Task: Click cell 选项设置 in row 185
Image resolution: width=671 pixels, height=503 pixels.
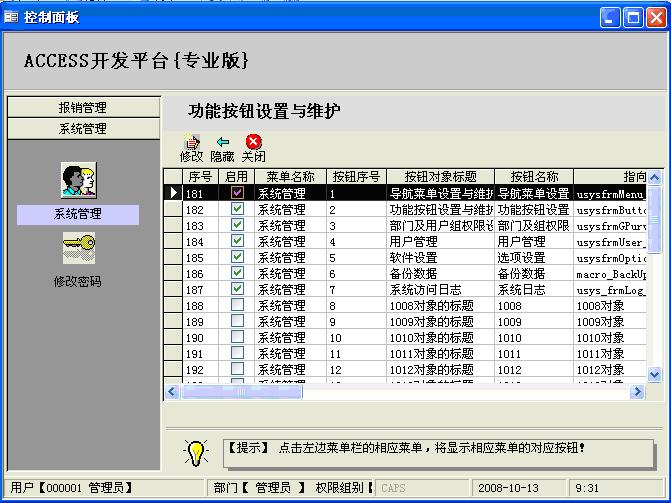Action: pos(534,257)
